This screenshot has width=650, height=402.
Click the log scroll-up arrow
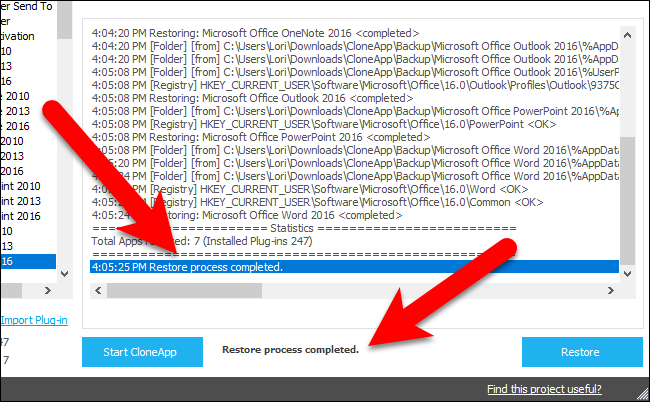pos(628,35)
